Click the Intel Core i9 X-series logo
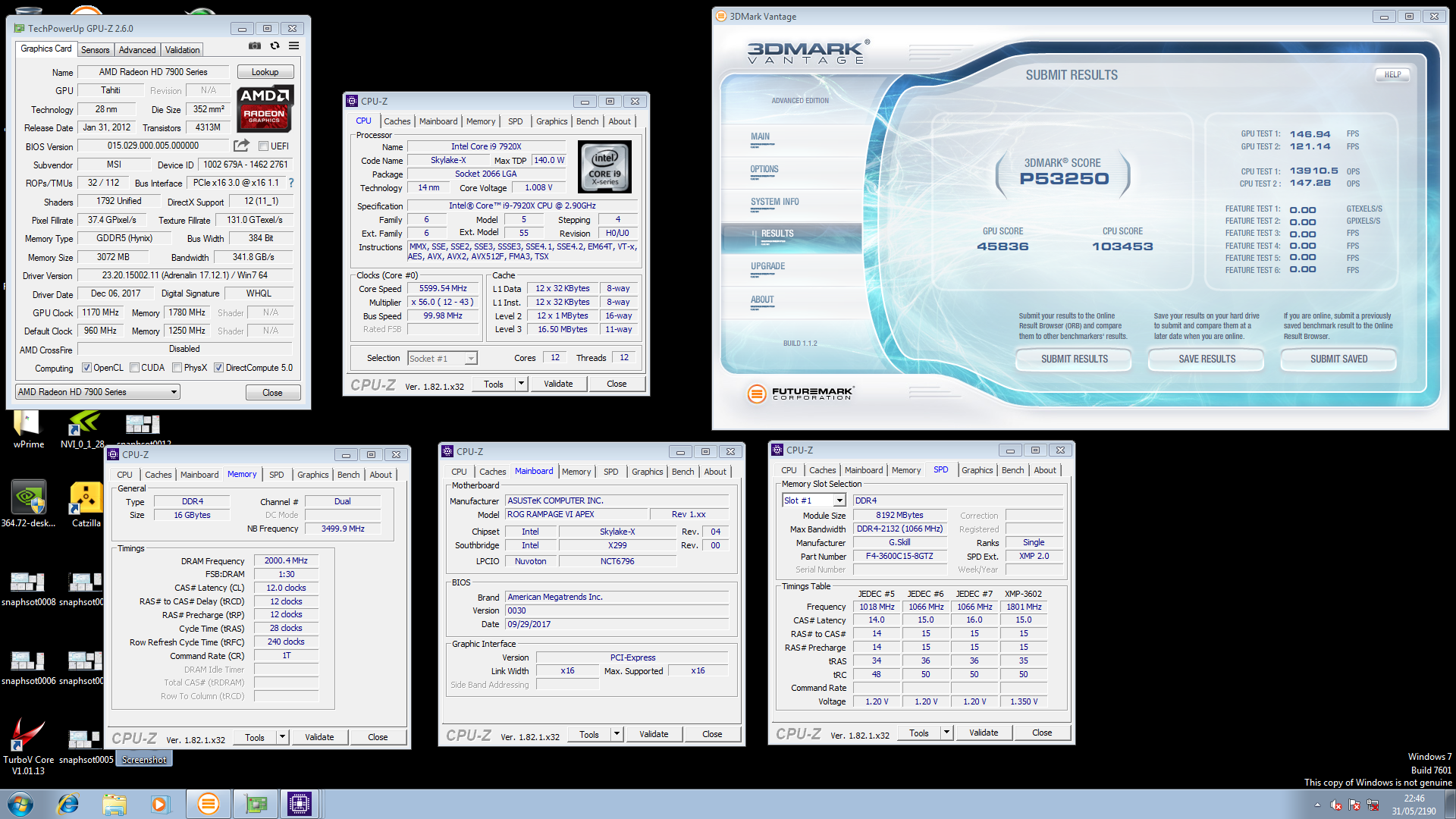Viewport: 1456px width, 819px height. point(604,167)
